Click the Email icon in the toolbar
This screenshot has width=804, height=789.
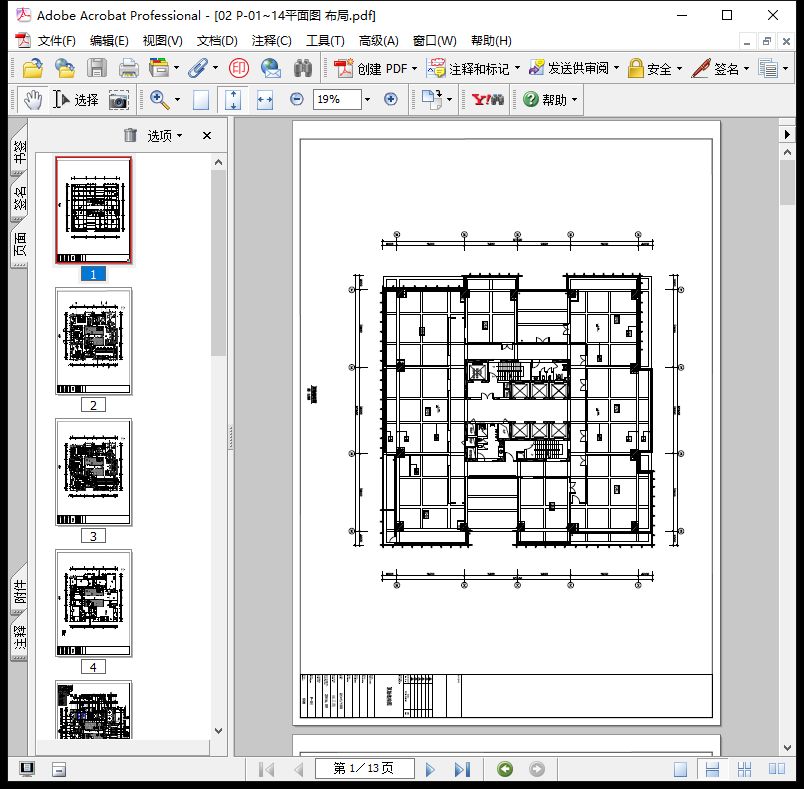point(271,69)
